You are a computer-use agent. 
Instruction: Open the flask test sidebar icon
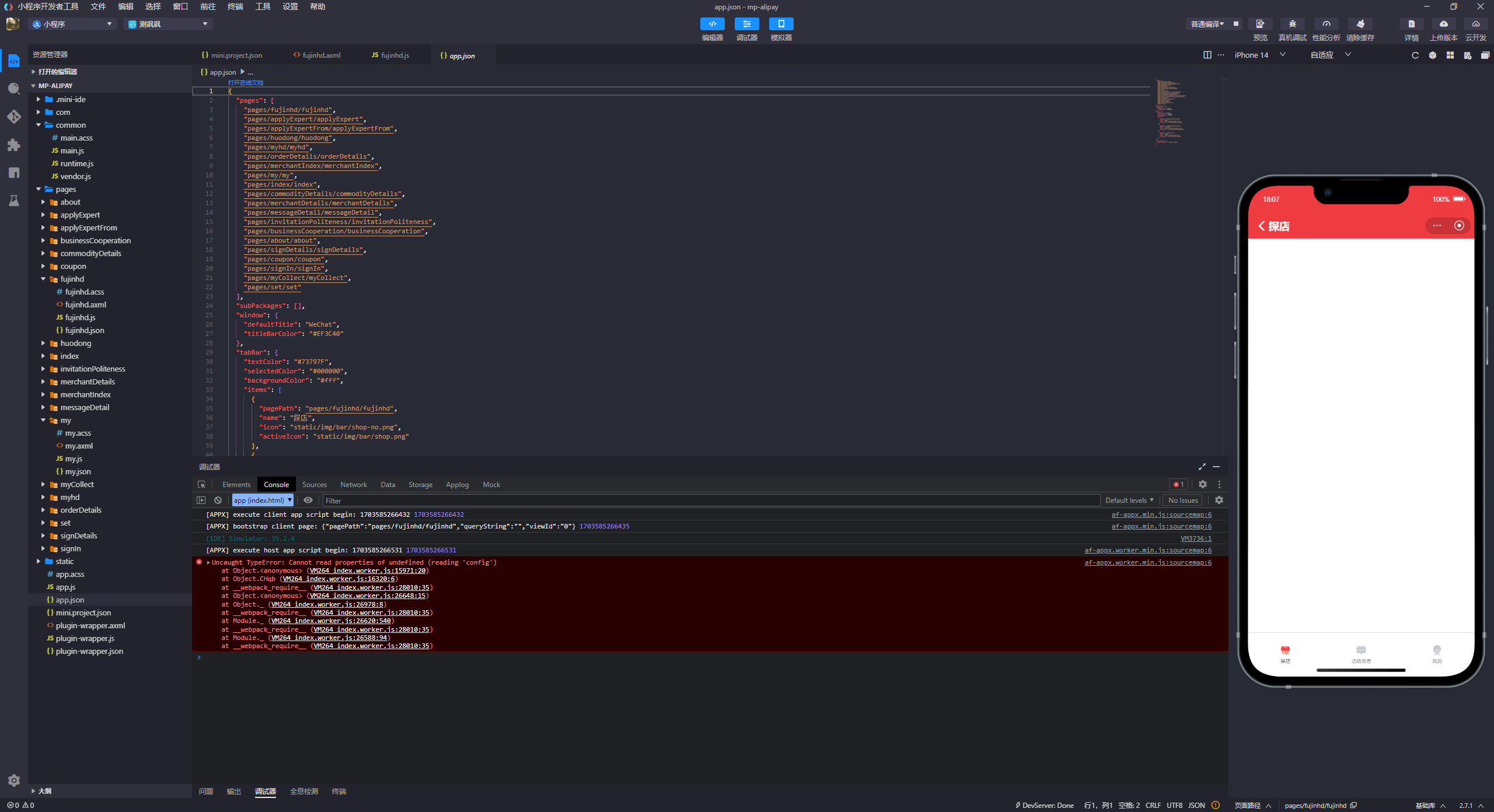tap(14, 201)
